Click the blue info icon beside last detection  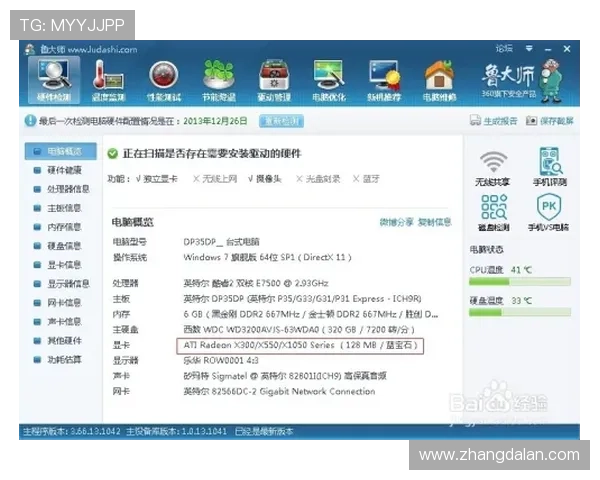pyautogui.click(x=30, y=121)
